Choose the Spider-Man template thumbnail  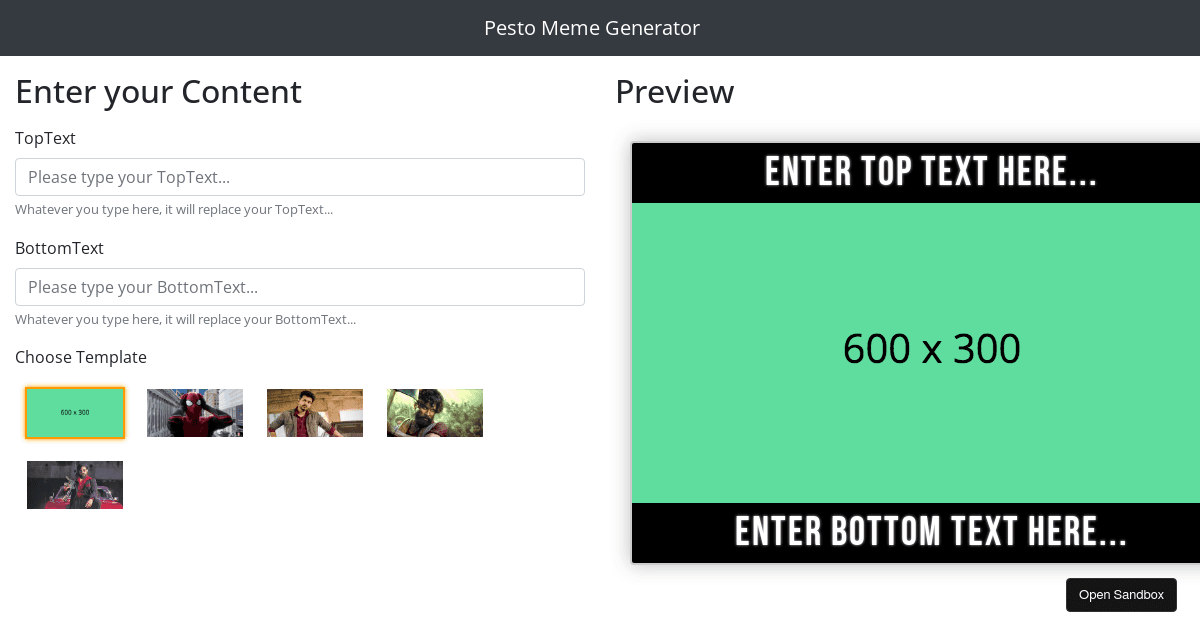point(195,413)
